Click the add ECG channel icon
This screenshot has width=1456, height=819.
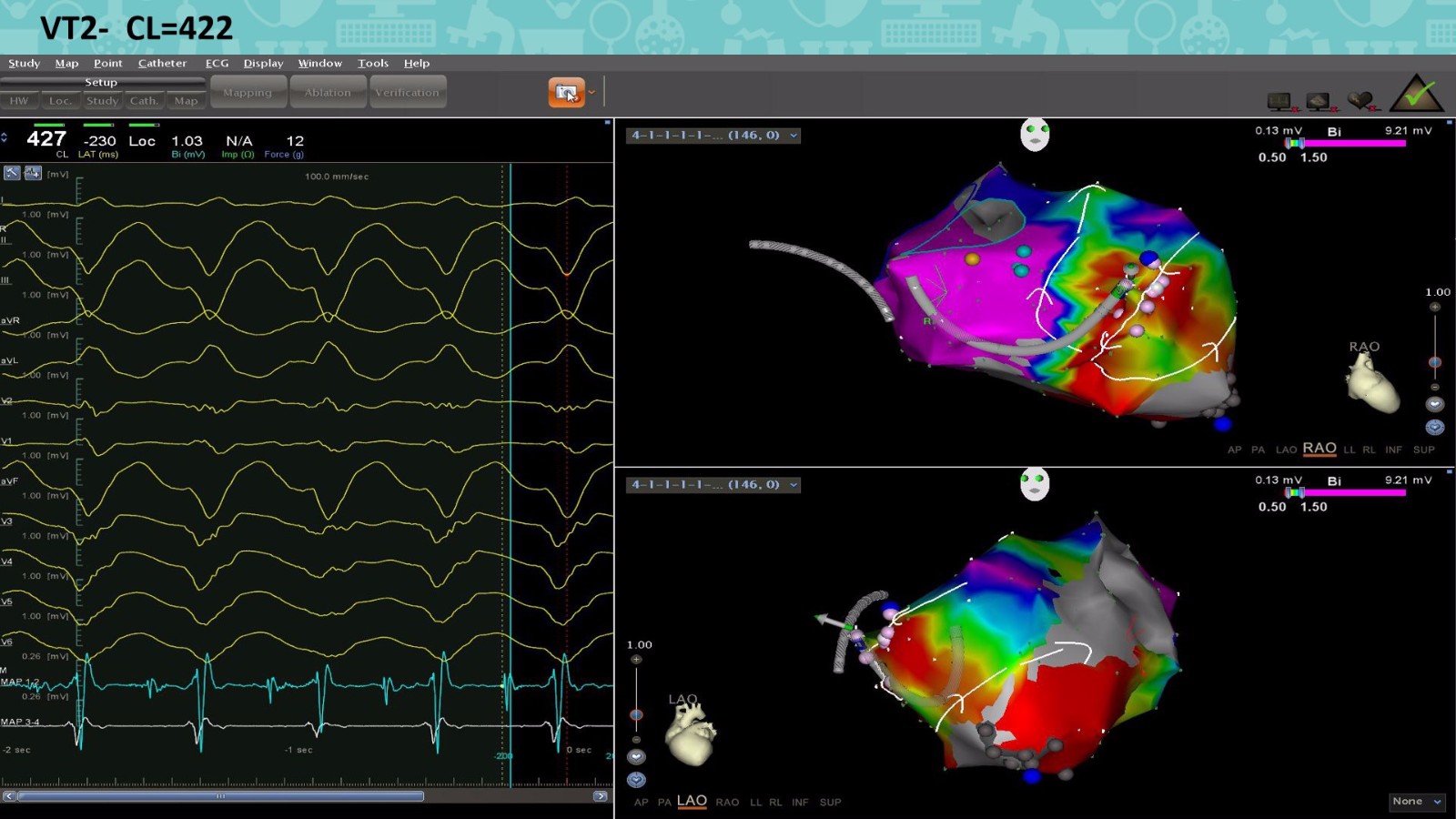33,173
